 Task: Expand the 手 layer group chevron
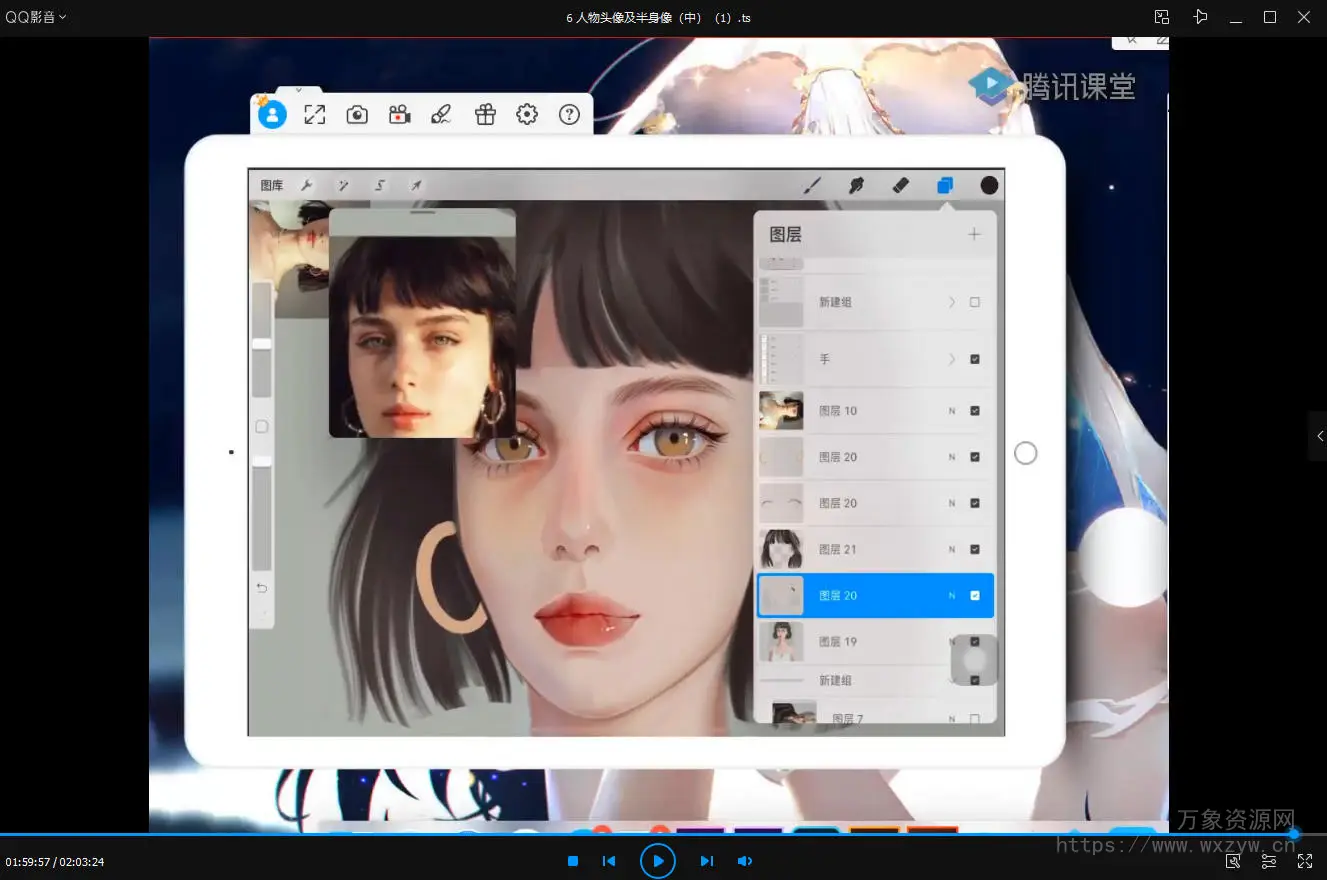click(951, 359)
